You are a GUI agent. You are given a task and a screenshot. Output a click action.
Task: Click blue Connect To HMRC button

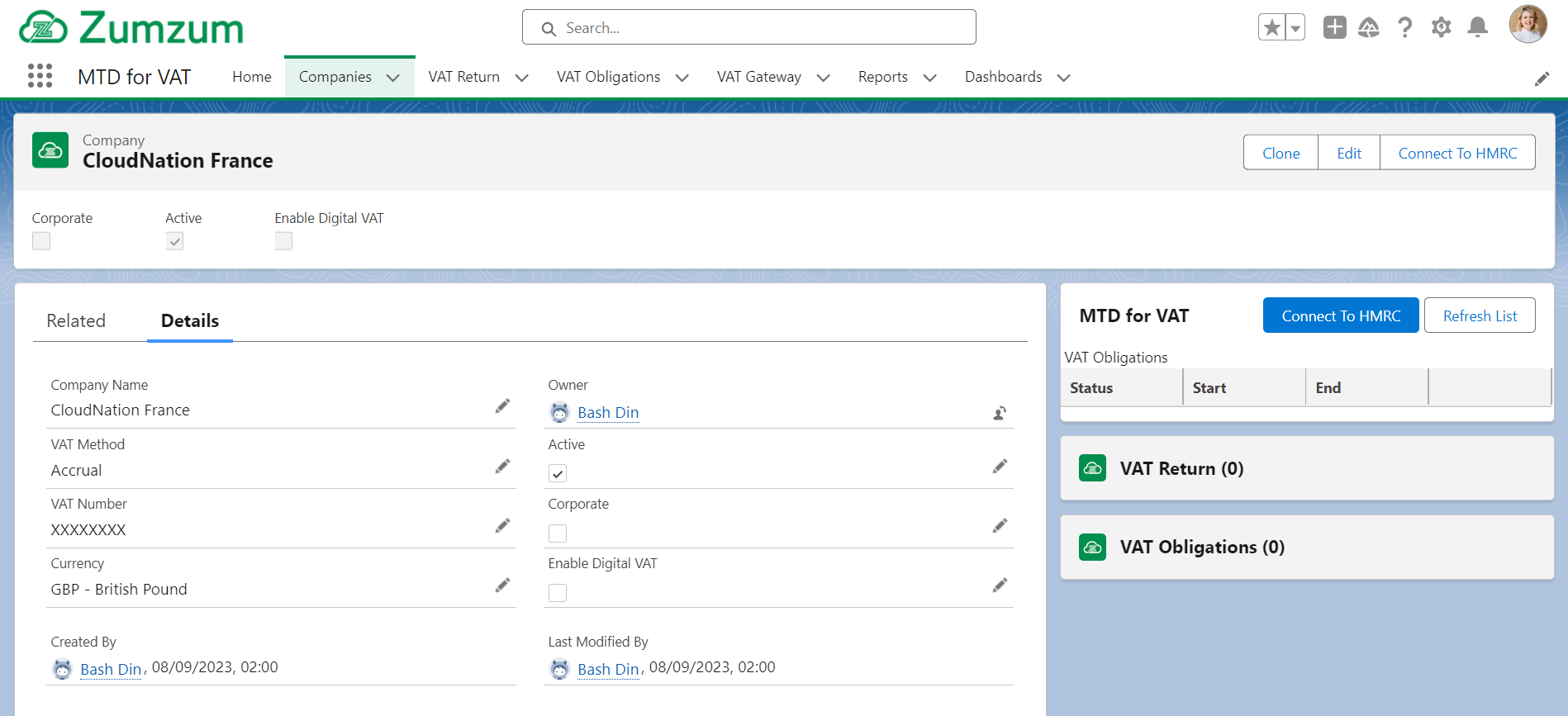[x=1341, y=315]
